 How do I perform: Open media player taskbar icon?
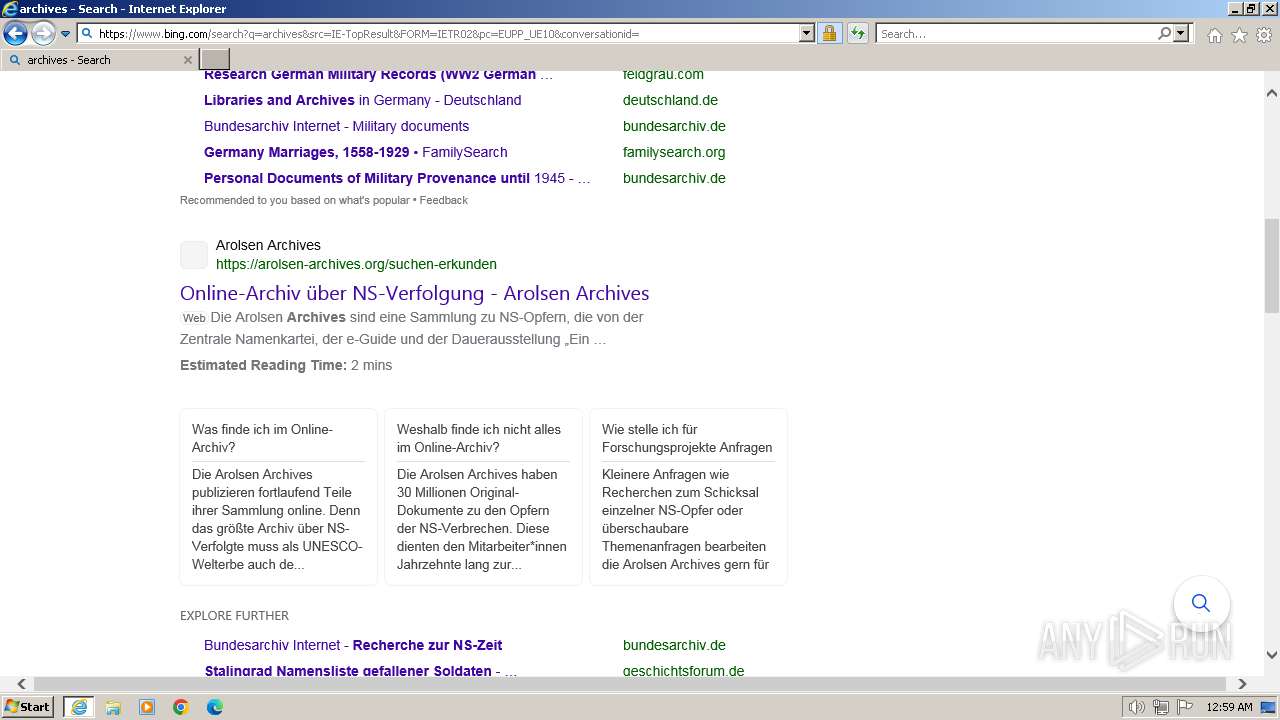[x=147, y=707]
